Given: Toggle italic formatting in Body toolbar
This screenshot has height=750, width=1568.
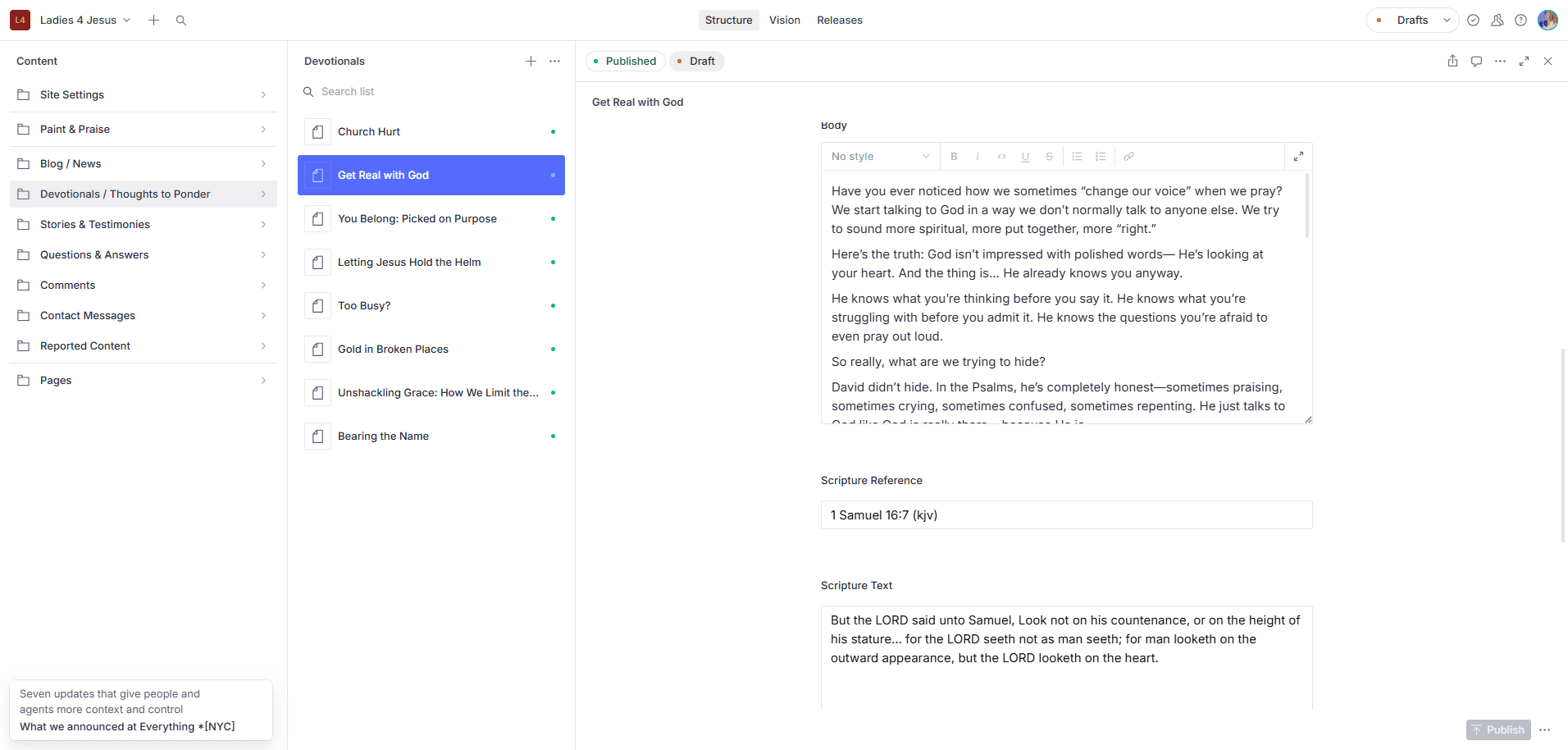Looking at the screenshot, I should pos(978,157).
